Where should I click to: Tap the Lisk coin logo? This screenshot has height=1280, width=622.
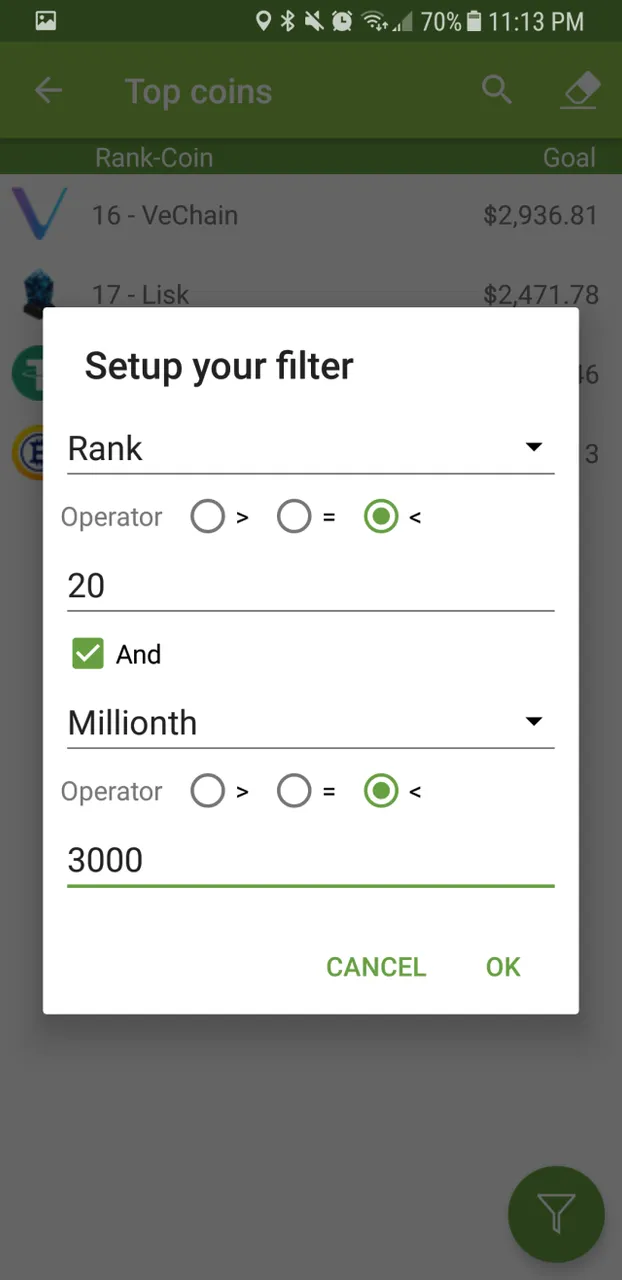pyautogui.click(x=38, y=292)
